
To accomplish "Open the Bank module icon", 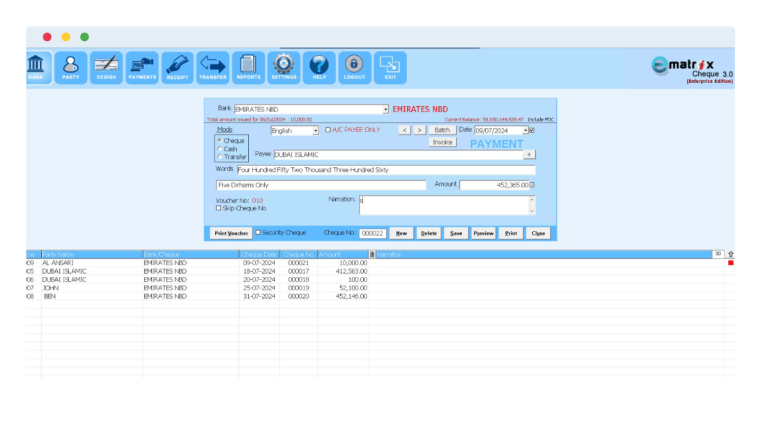I will 37,66.
